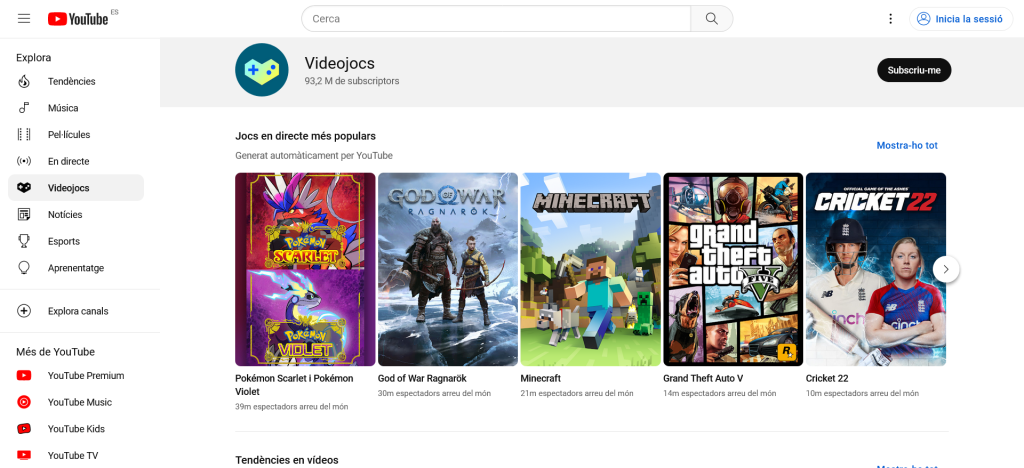The height and width of the screenshot is (468, 1024).
Task: Select Música in the sidebar
Action: coord(63,108)
